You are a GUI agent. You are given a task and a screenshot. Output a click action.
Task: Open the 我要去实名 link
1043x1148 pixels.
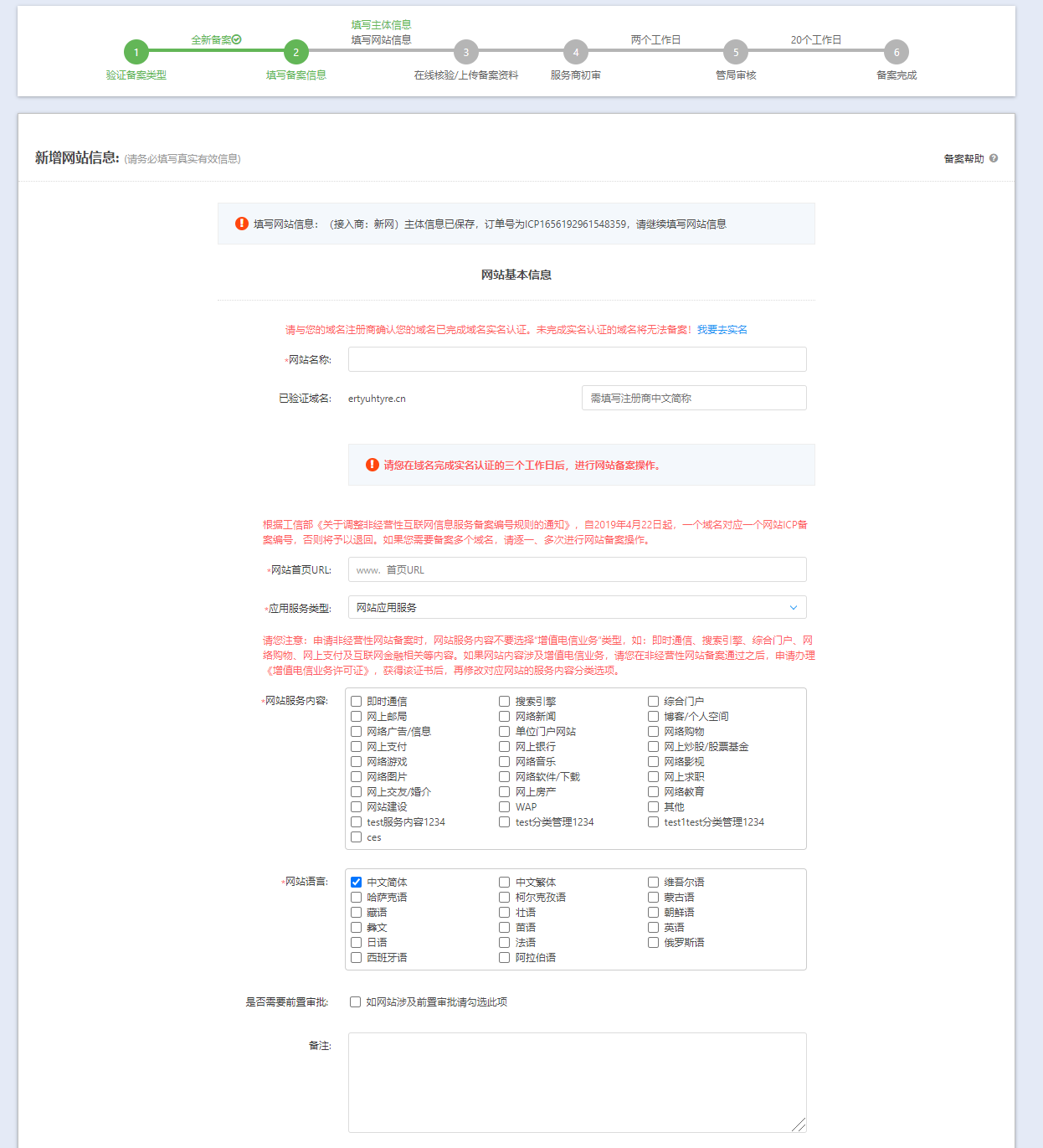click(x=722, y=330)
